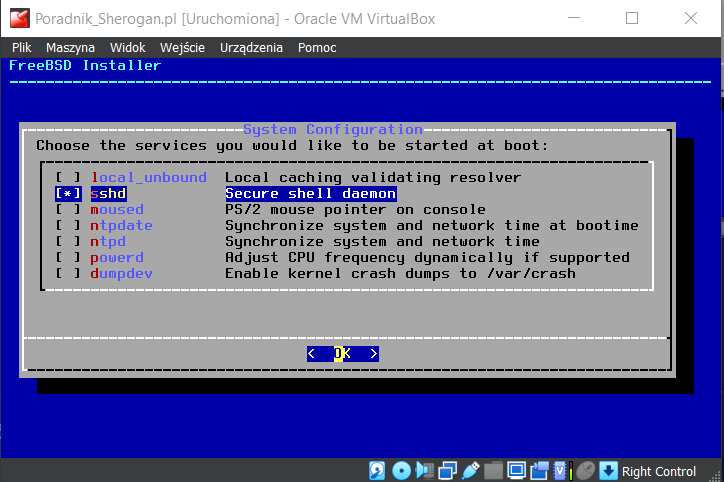This screenshot has height=482, width=724.
Task: Select the dumpdev service row
Action: pyautogui.click(x=330, y=274)
